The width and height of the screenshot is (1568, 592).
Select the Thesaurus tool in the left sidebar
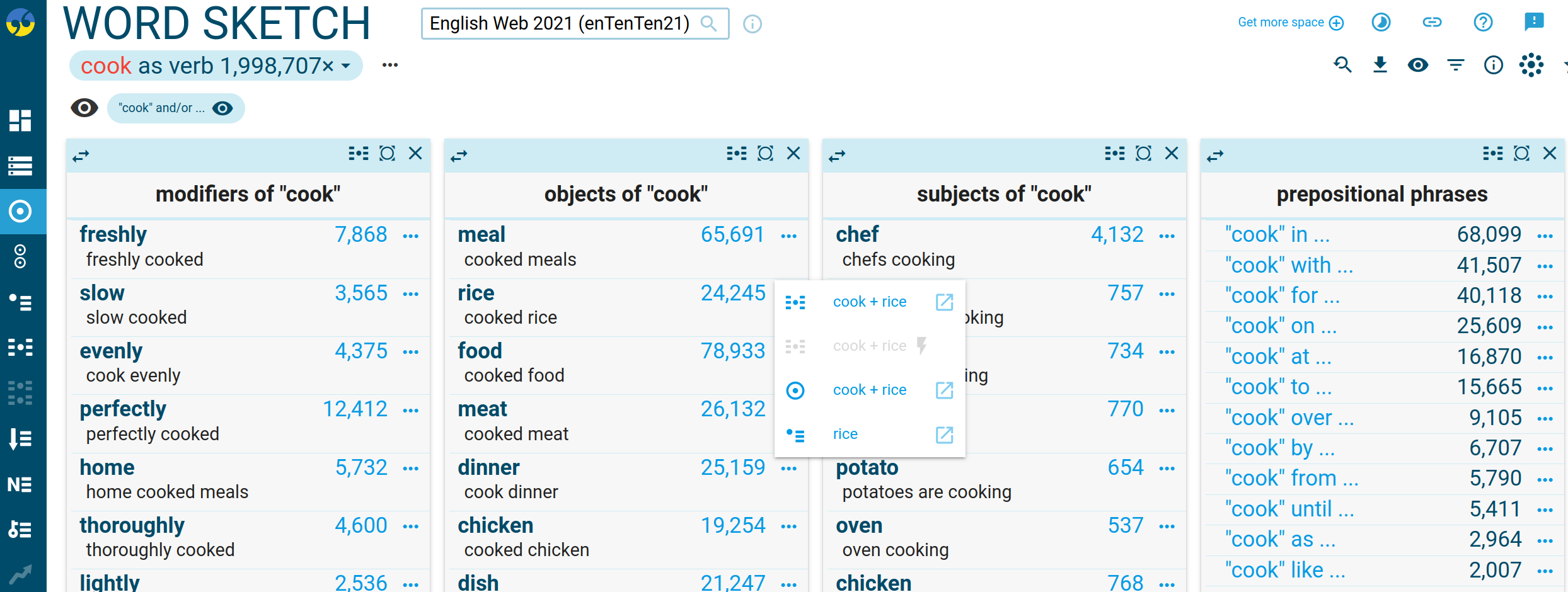coord(19,302)
